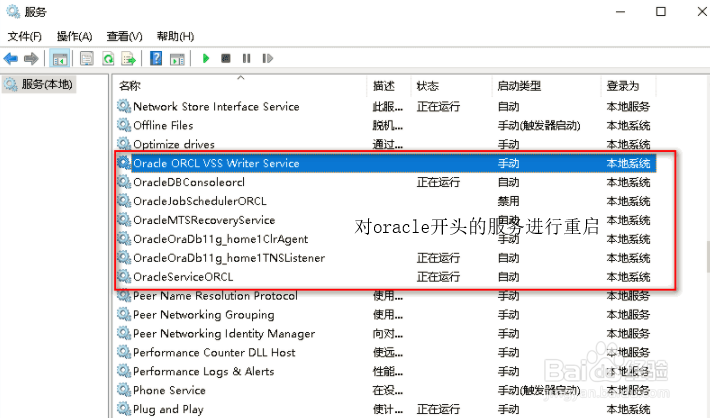The image size is (710, 418).
Task: Select the Phone Service row
Action: [x=385, y=390]
